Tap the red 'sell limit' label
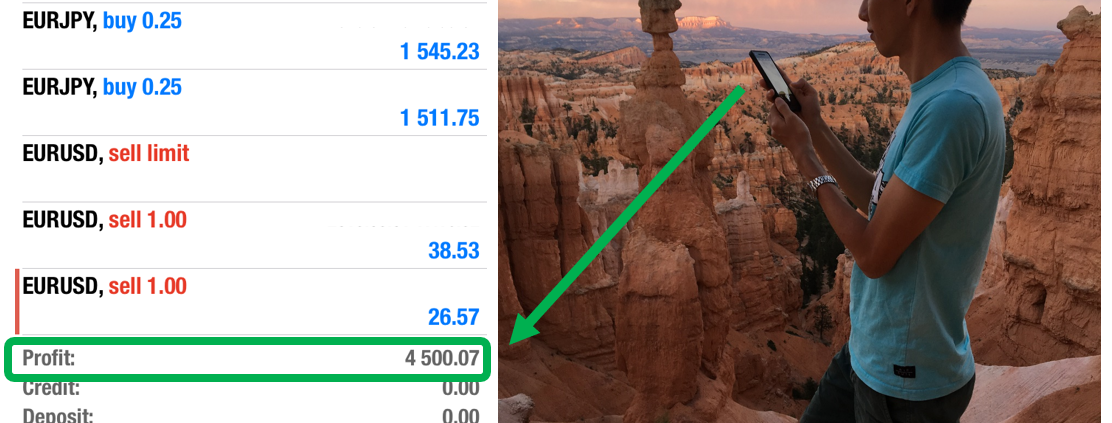 tap(149, 153)
